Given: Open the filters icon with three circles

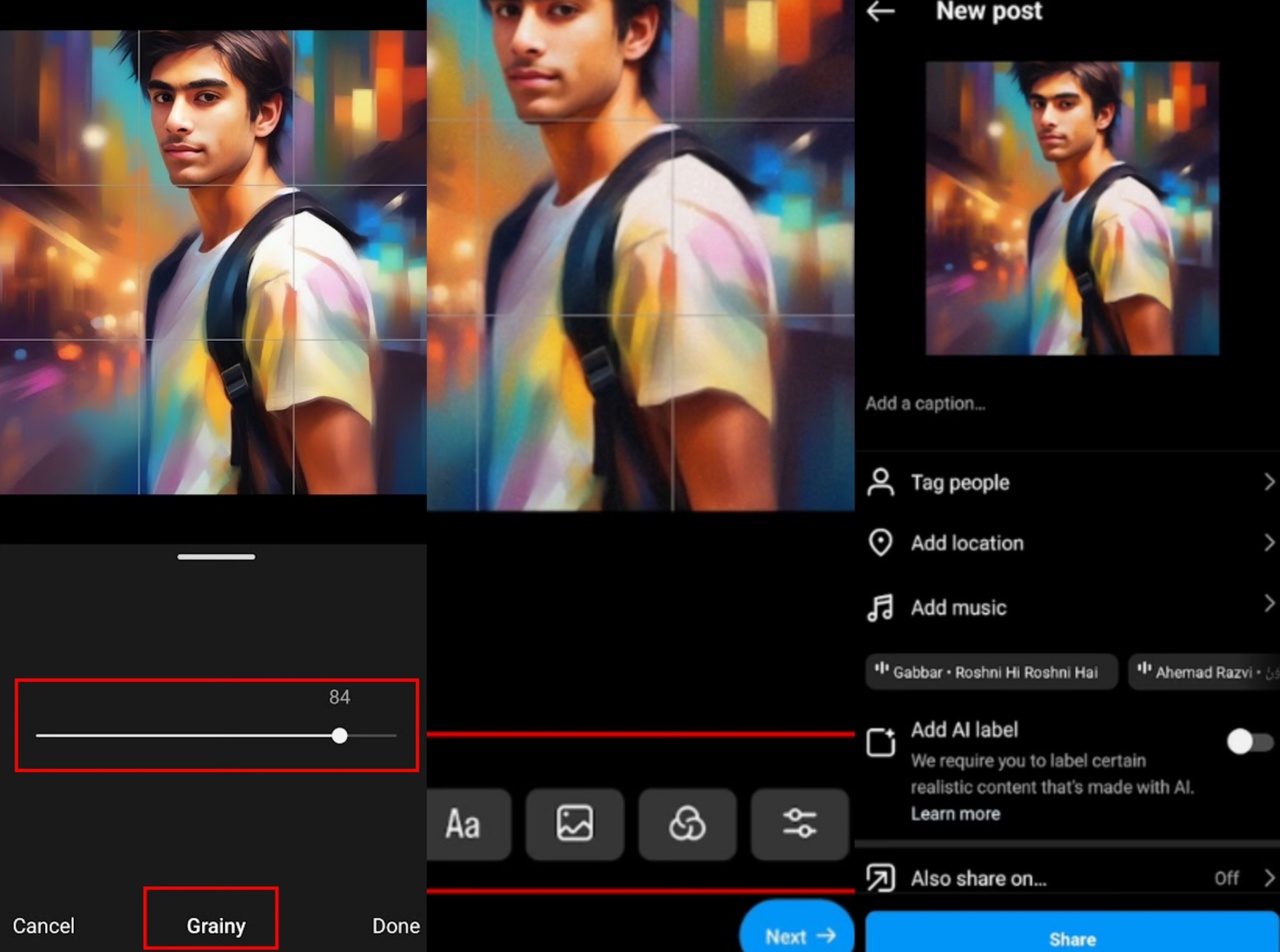Looking at the screenshot, I should tap(687, 824).
